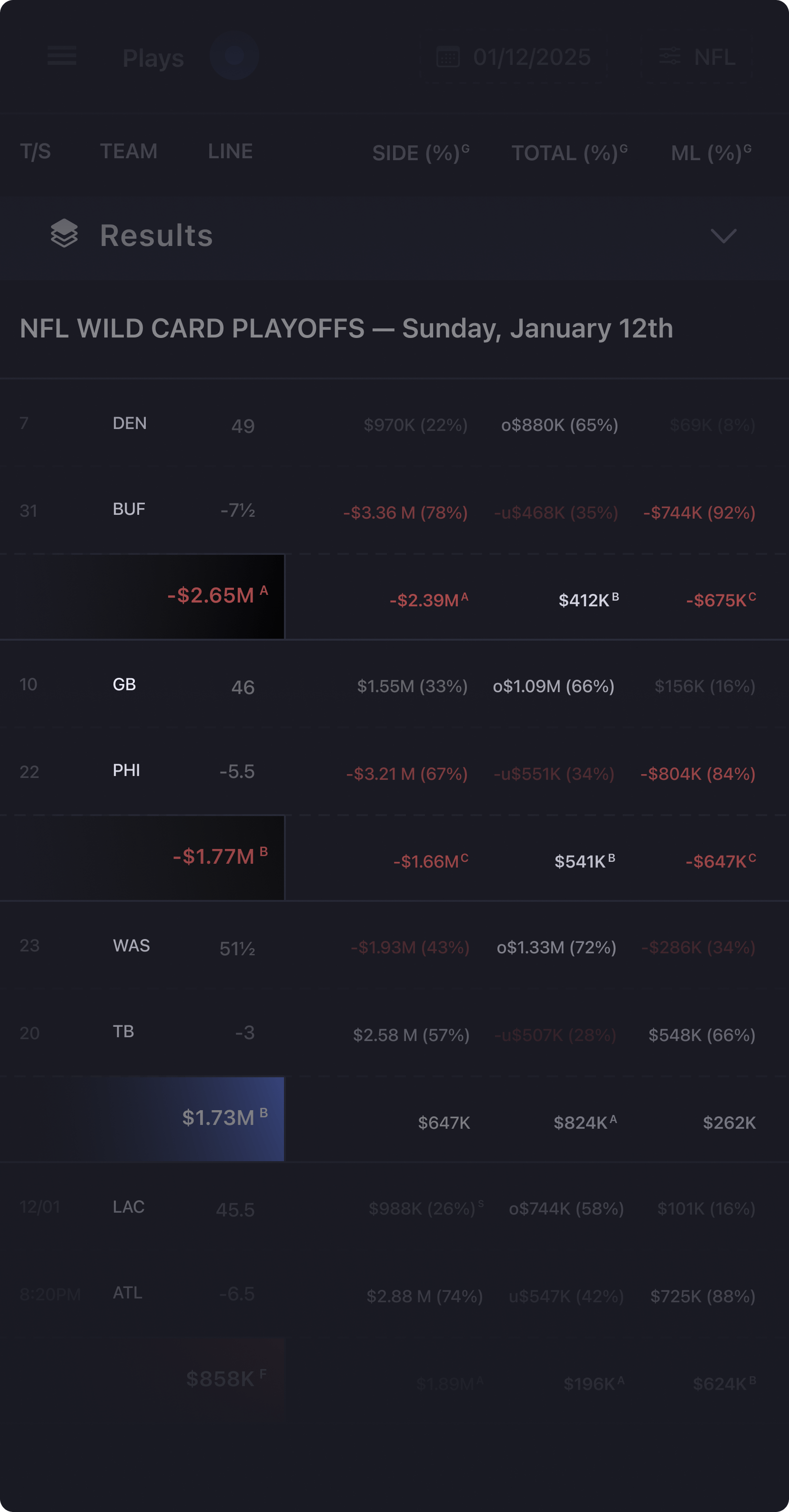
Task: Select the -$2.65M total result cell
Action: (x=142, y=596)
